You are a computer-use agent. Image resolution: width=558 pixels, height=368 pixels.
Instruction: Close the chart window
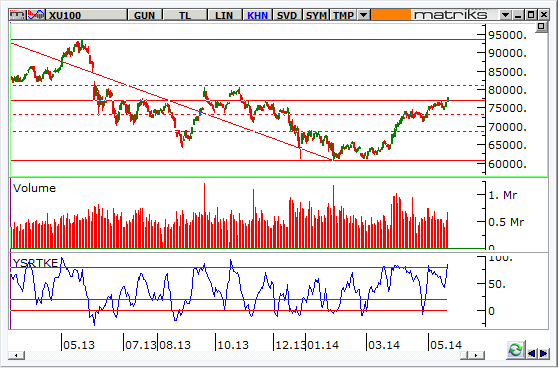click(x=543, y=15)
